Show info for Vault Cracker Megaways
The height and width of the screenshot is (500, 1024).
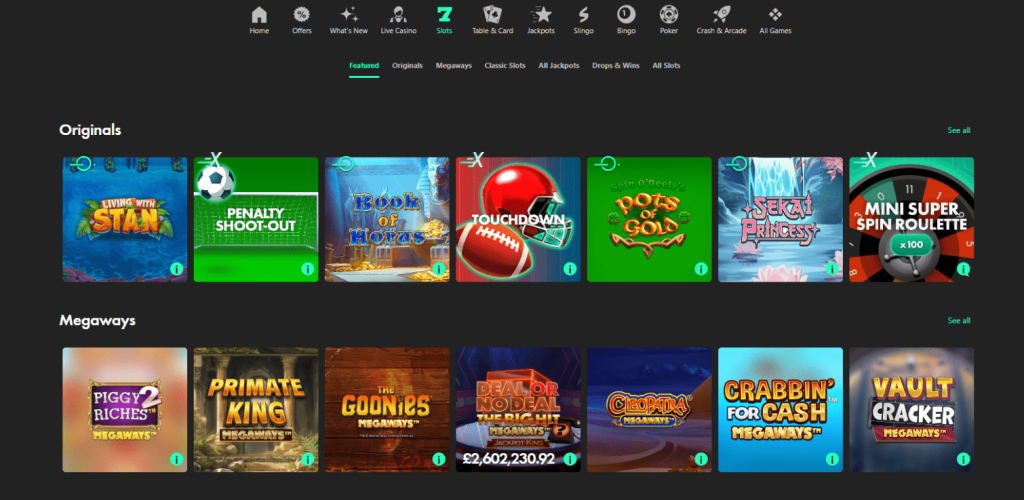(963, 460)
